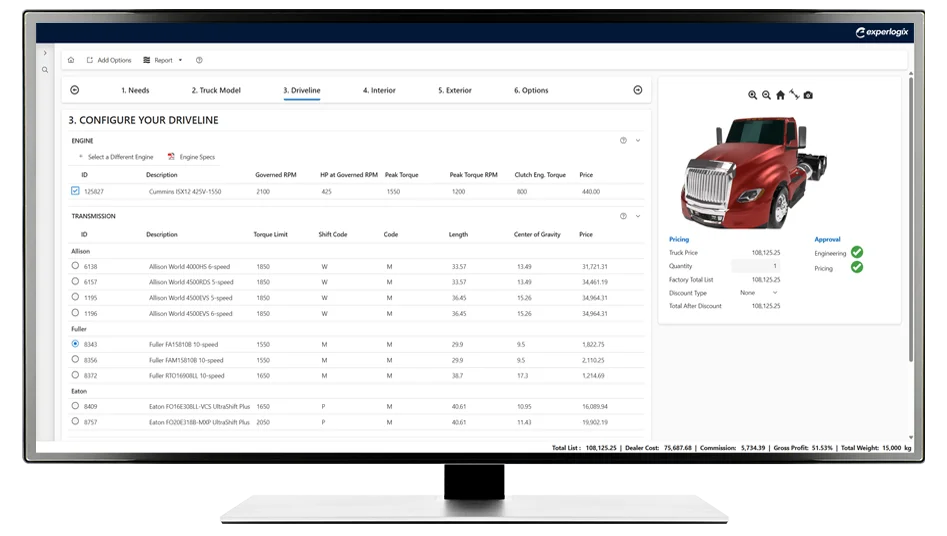Switch to the 6. Options tab
This screenshot has width=947, height=536.
coord(531,90)
